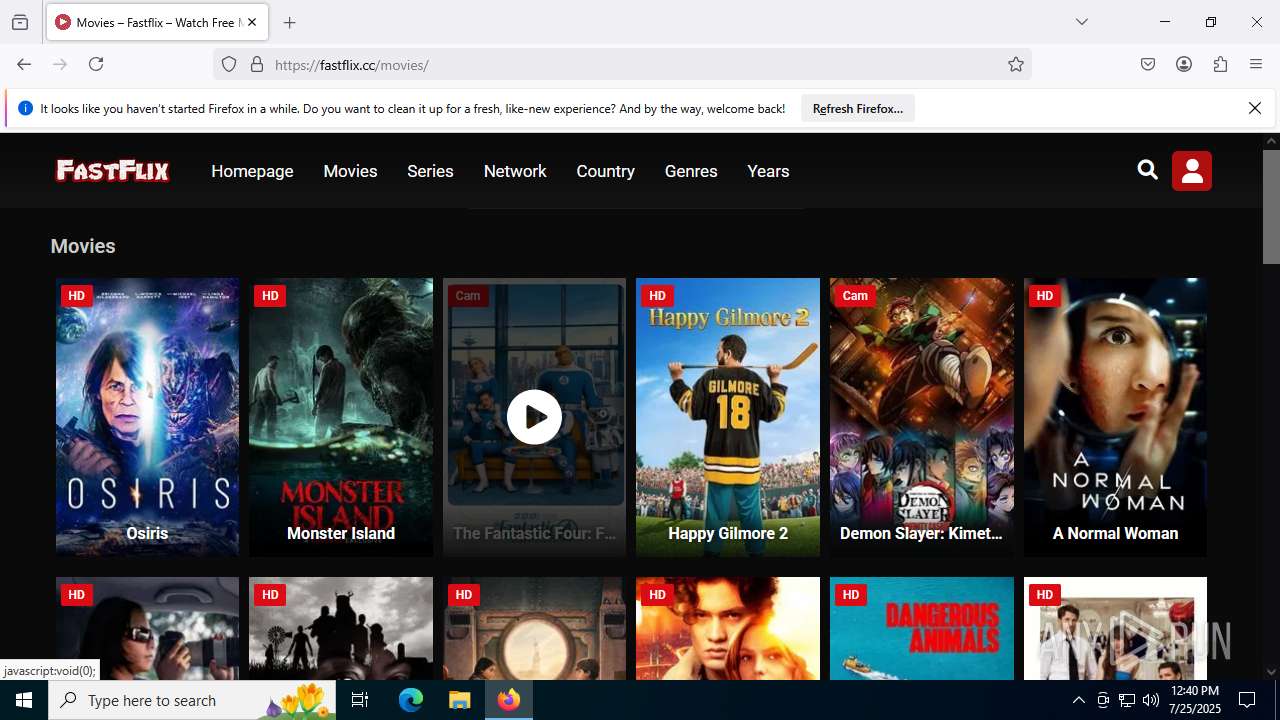Launch Microsoft Edge from the taskbar

point(411,700)
